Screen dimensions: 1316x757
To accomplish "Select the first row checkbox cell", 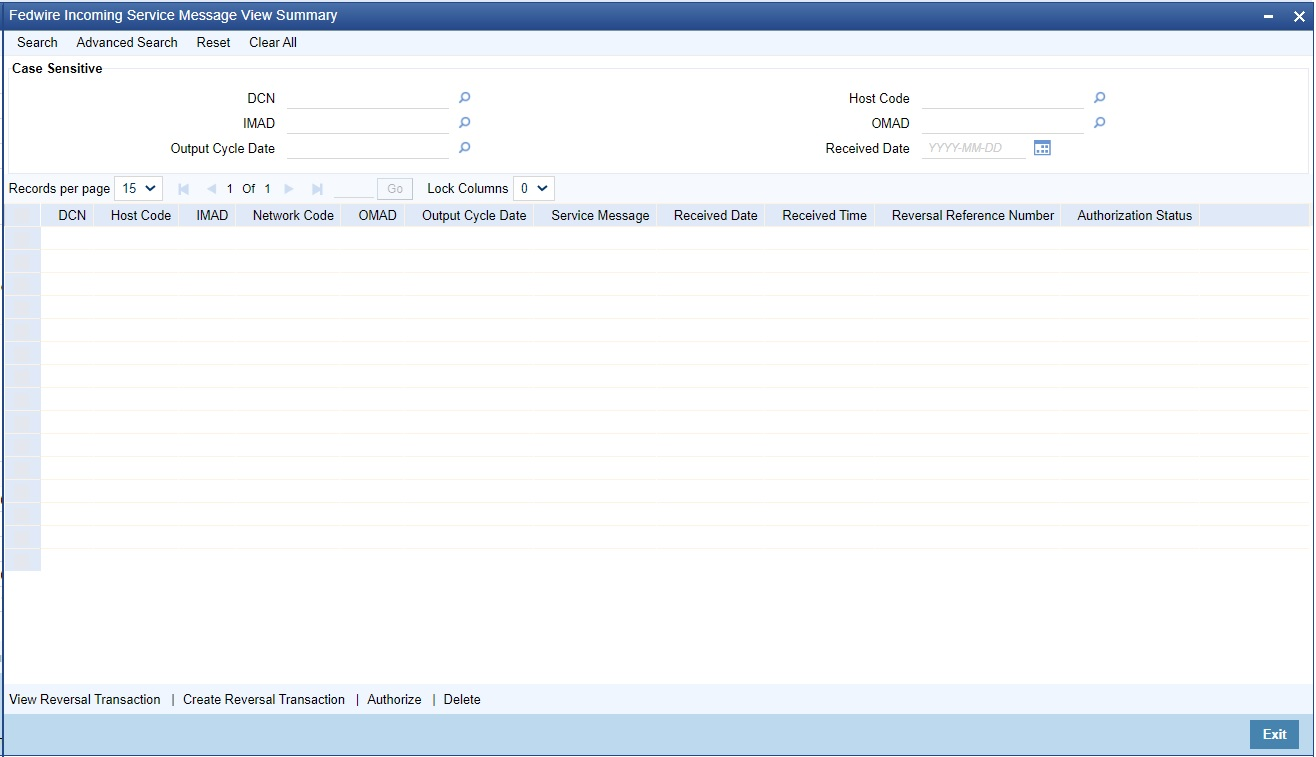I will tap(22, 238).
